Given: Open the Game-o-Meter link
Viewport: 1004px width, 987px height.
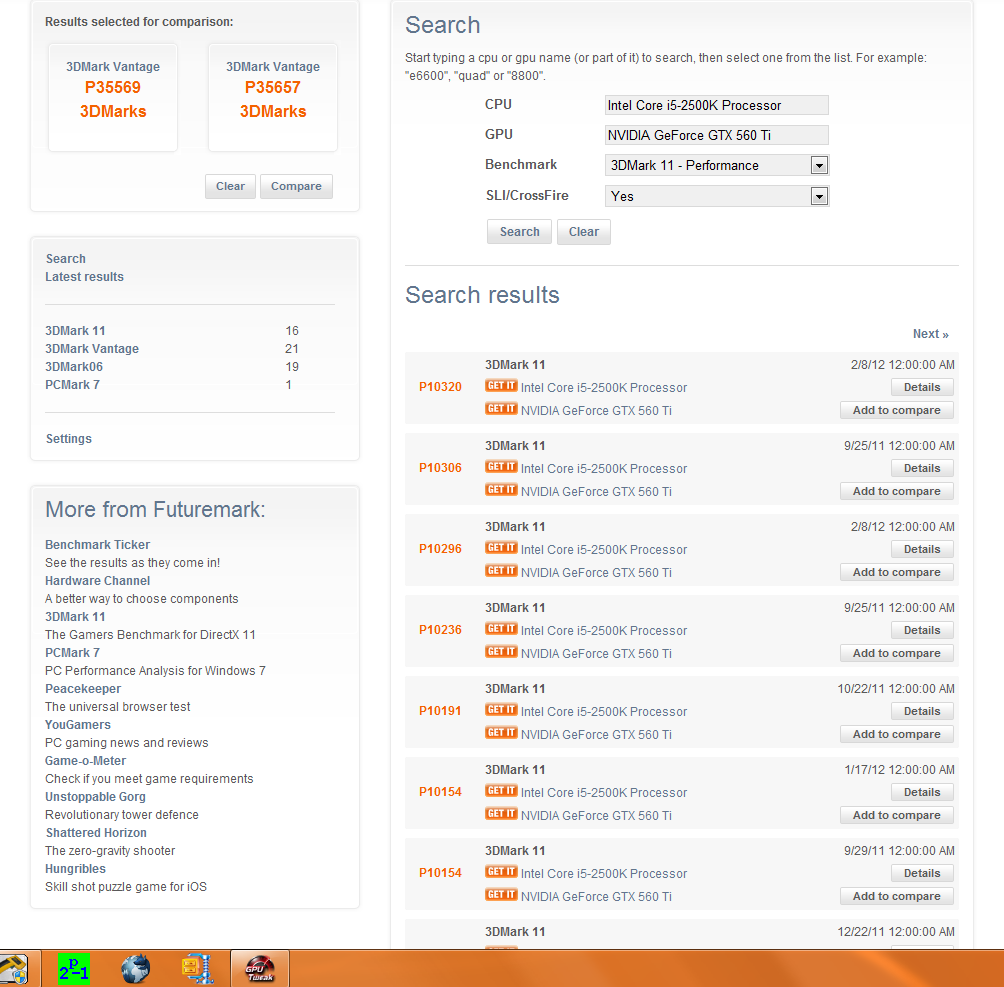Looking at the screenshot, I should coord(85,760).
